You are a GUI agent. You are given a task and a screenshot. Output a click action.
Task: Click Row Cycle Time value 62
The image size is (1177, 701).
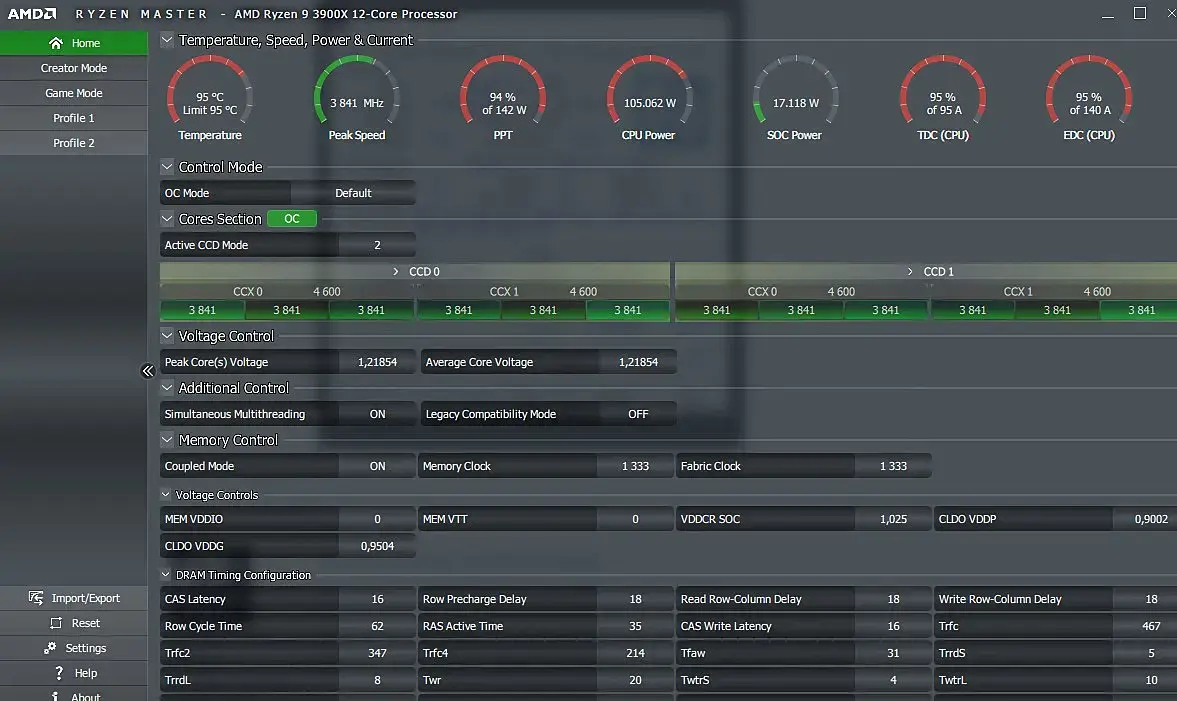coord(377,626)
